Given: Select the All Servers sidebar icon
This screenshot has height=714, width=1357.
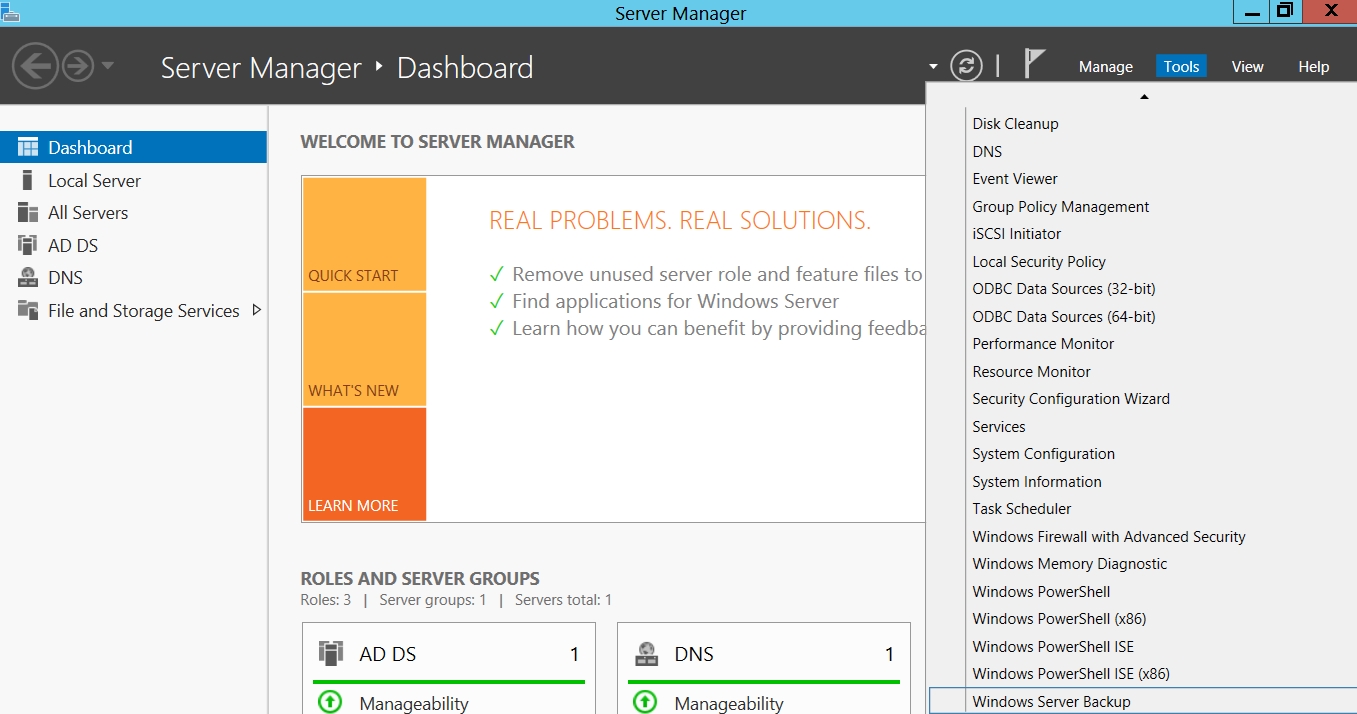Looking at the screenshot, I should (28, 213).
